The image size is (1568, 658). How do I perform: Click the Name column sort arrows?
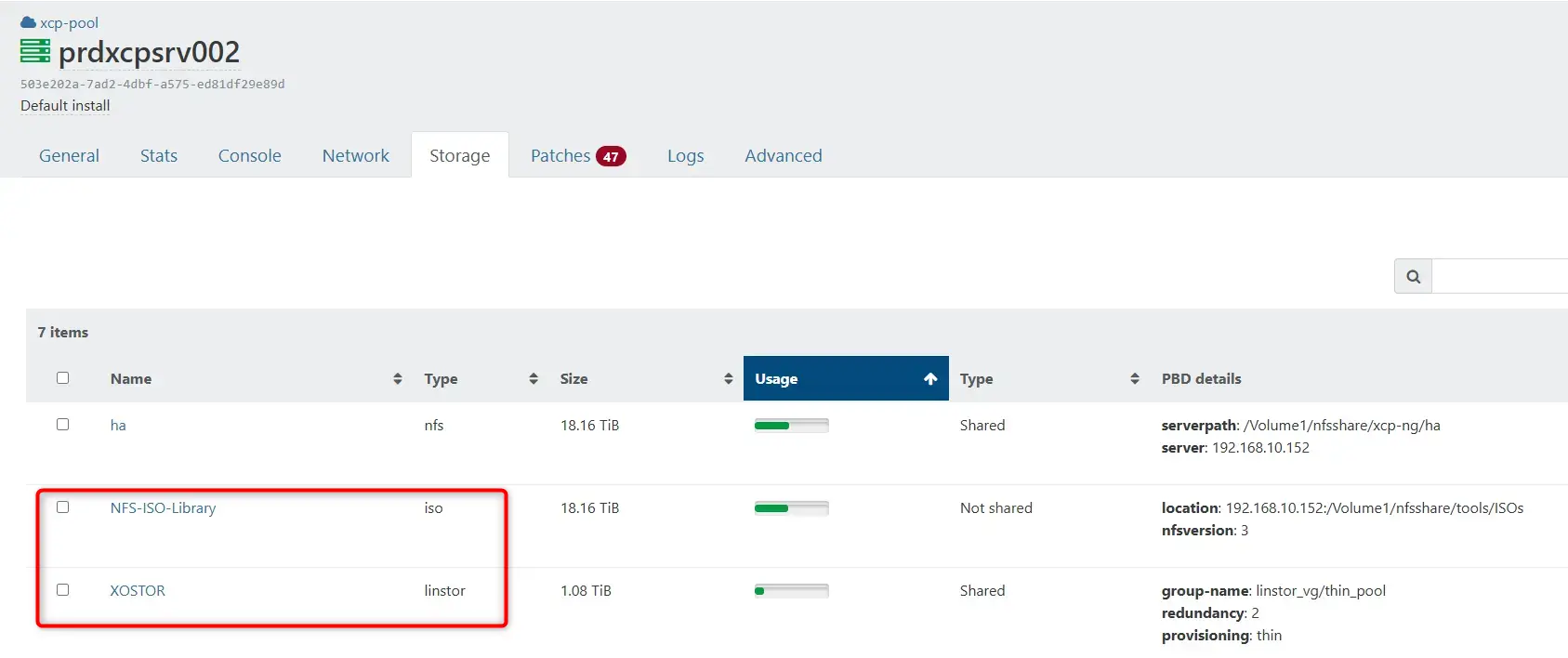(x=398, y=378)
